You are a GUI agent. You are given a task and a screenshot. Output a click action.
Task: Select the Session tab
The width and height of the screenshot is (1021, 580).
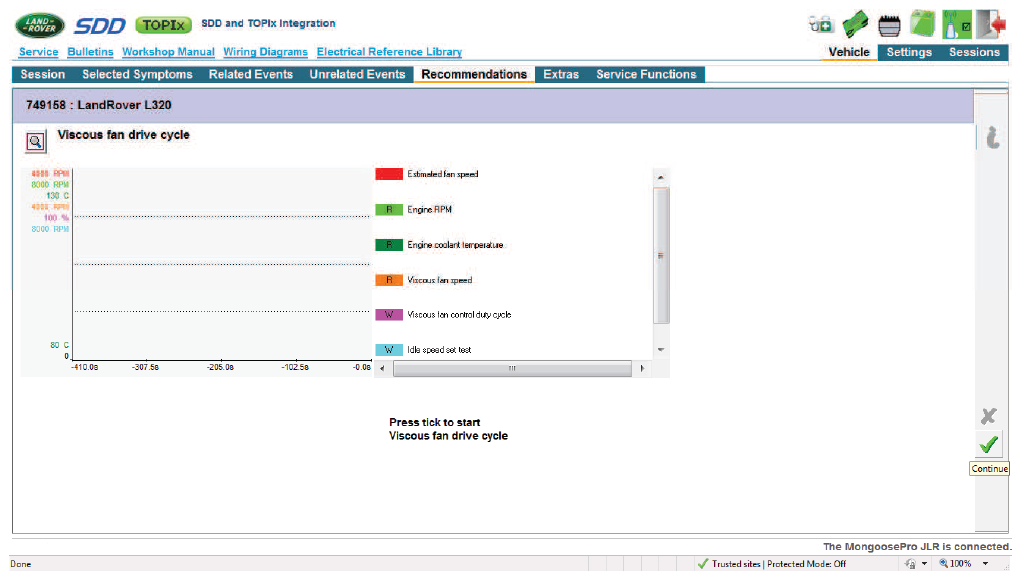(x=42, y=74)
